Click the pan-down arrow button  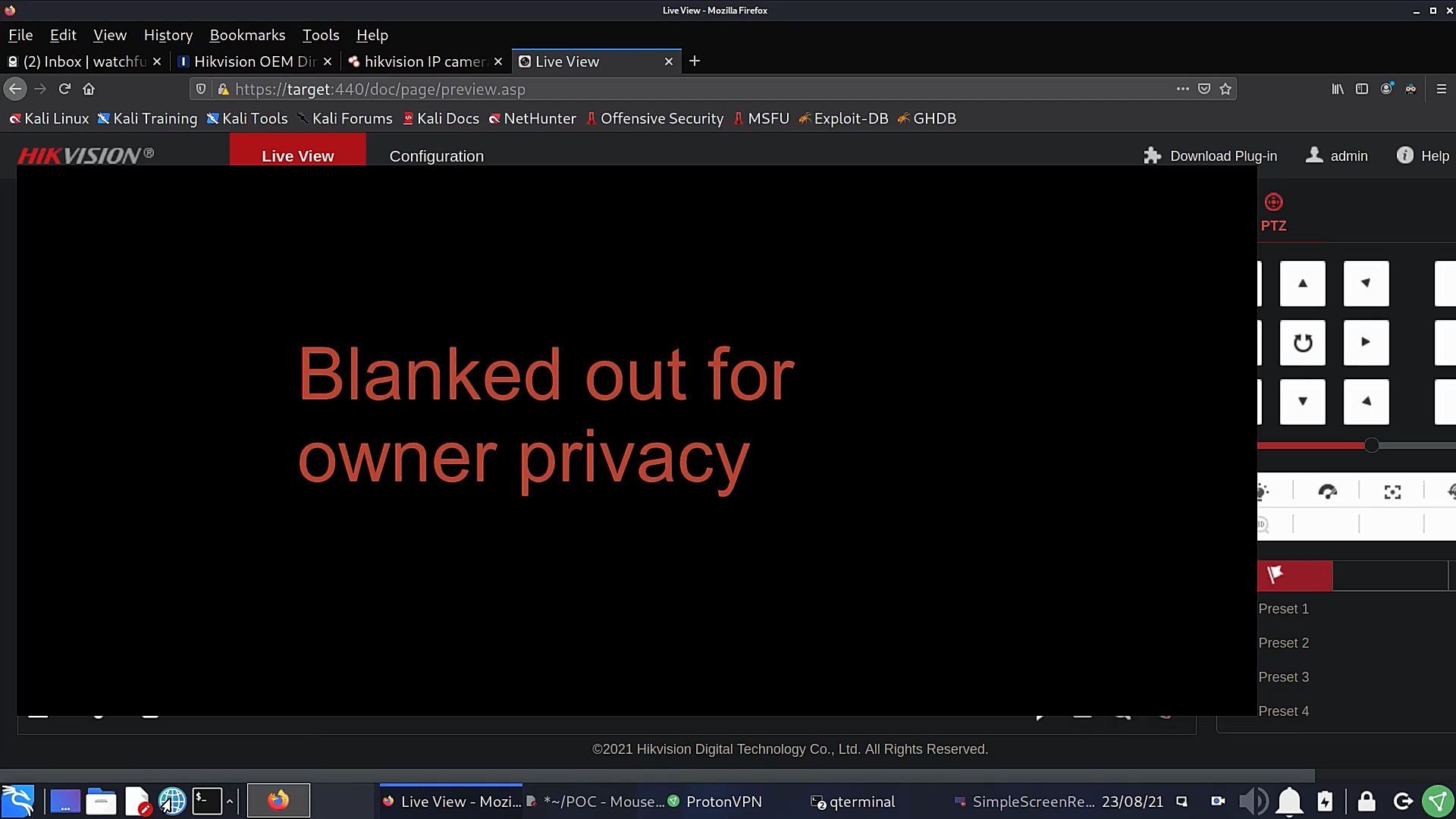click(x=1302, y=401)
